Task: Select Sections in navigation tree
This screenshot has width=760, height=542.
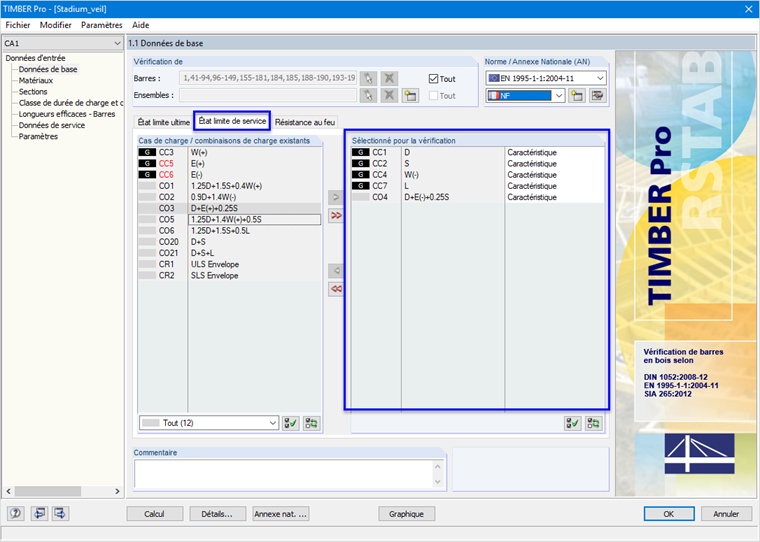Action: point(33,92)
